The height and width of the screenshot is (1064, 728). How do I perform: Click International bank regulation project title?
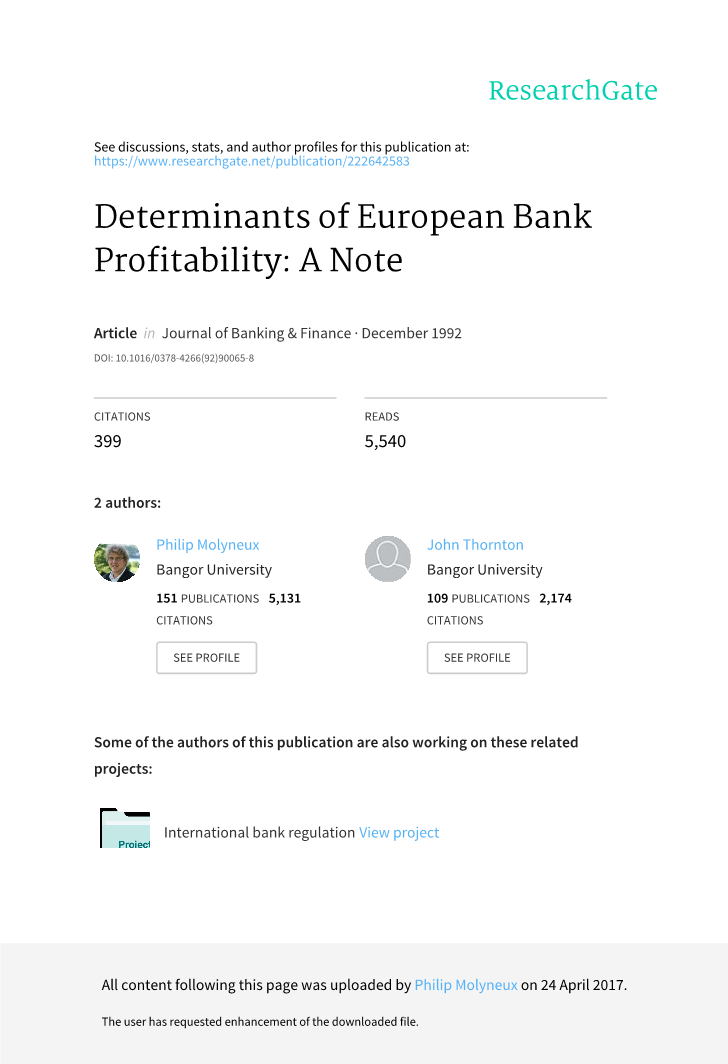click(259, 832)
